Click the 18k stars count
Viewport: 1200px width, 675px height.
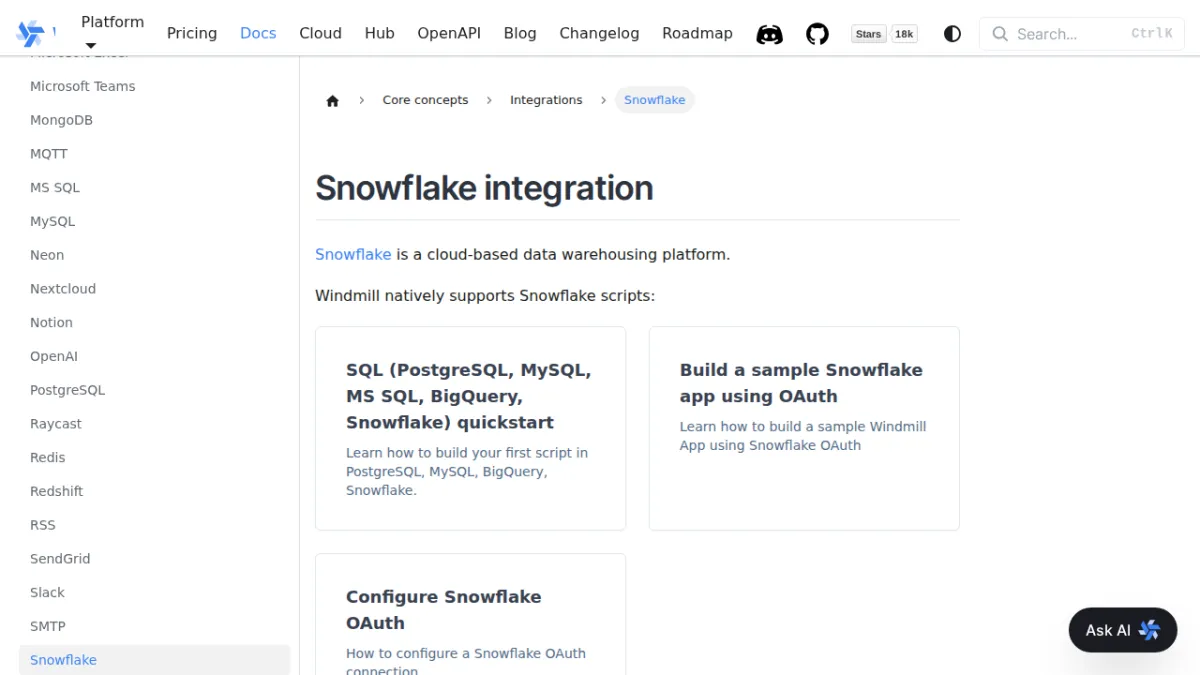point(904,34)
